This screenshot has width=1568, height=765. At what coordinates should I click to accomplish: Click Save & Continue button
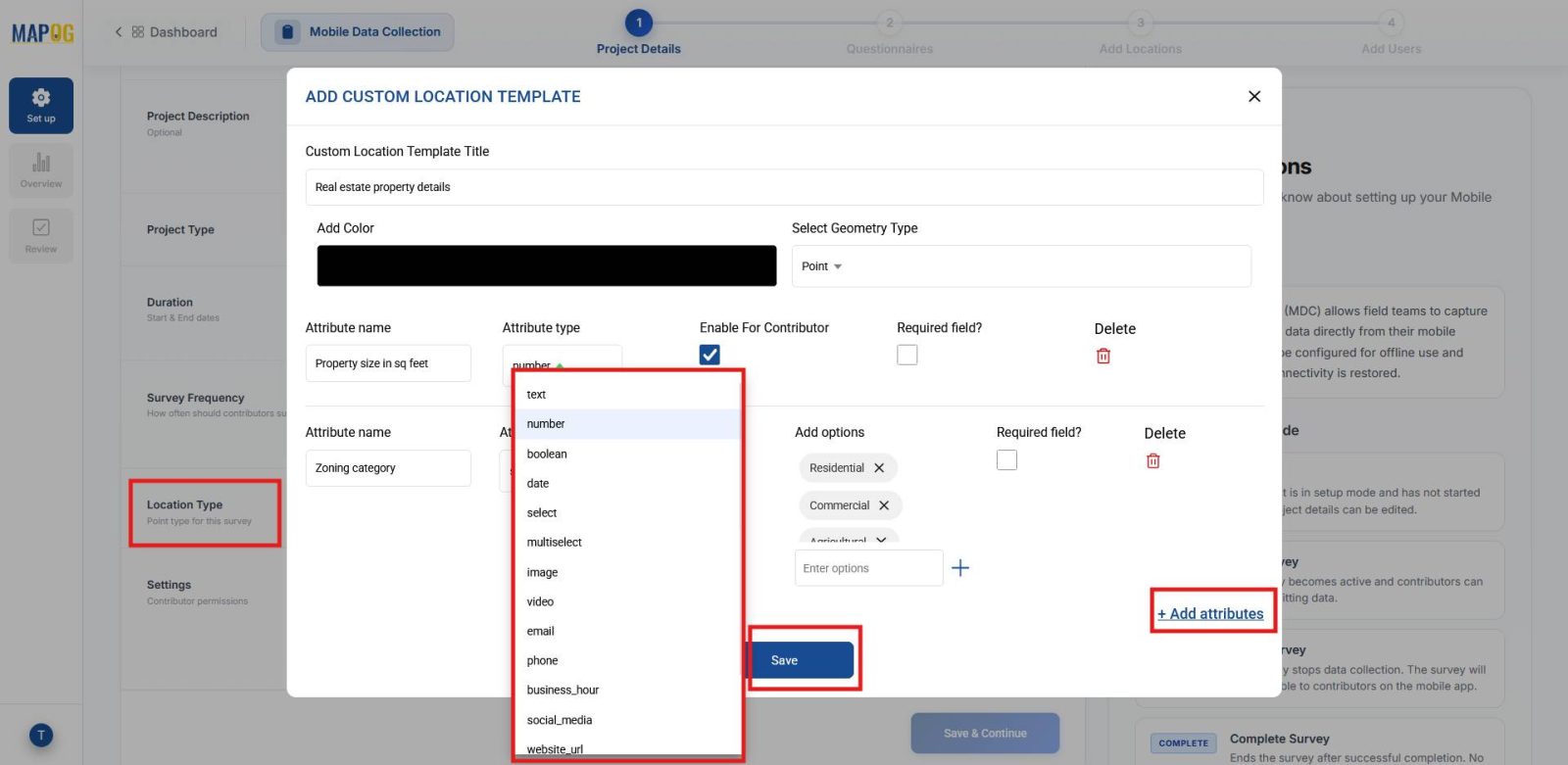[x=985, y=733]
